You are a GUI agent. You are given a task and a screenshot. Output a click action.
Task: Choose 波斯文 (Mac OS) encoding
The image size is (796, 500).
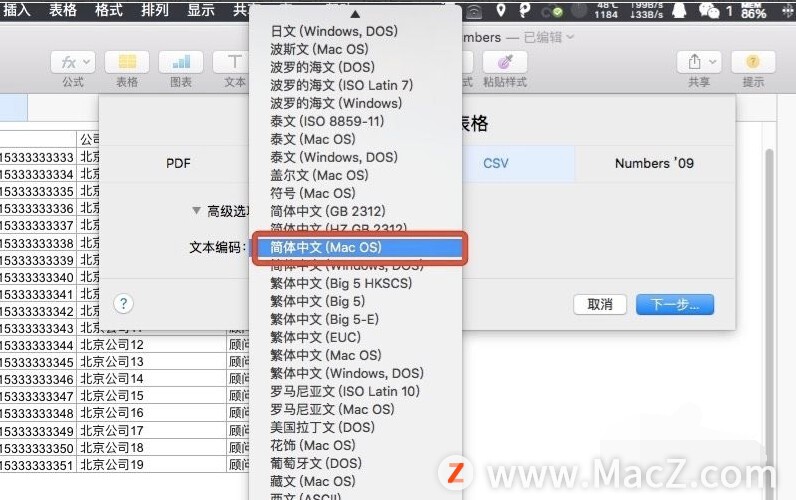(x=355, y=49)
